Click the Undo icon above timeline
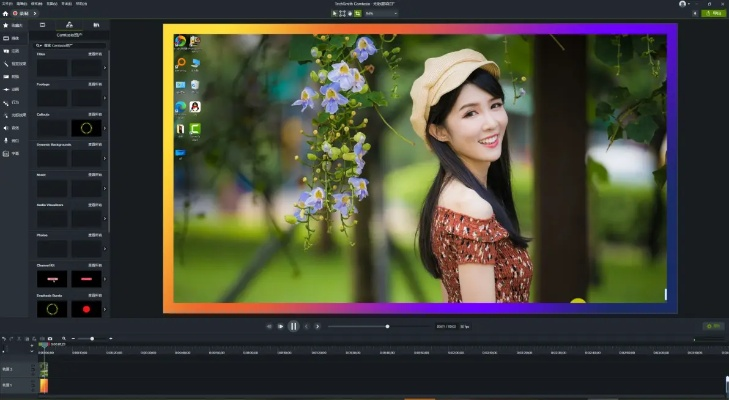Screen dimensions: 729x400 4,339
